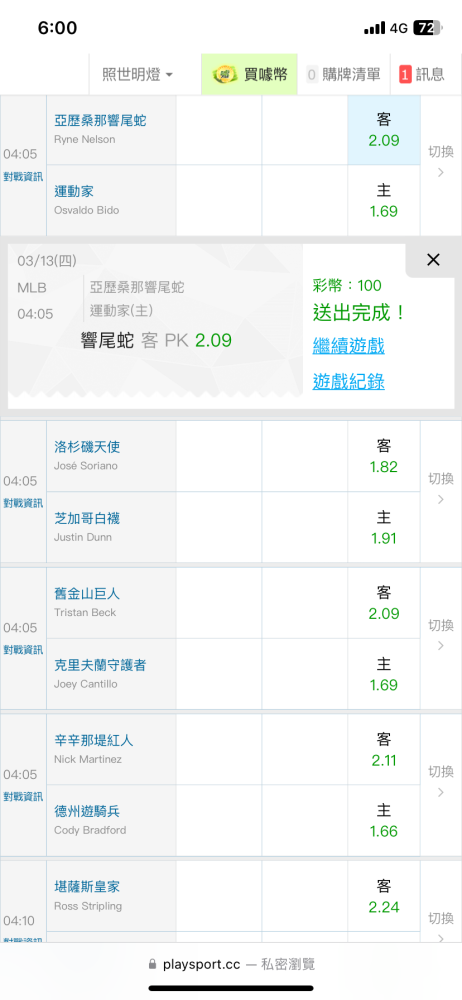This screenshot has height=1000, width=462.
Task: Tap the playsport.cc address bar
Action: click(231, 964)
